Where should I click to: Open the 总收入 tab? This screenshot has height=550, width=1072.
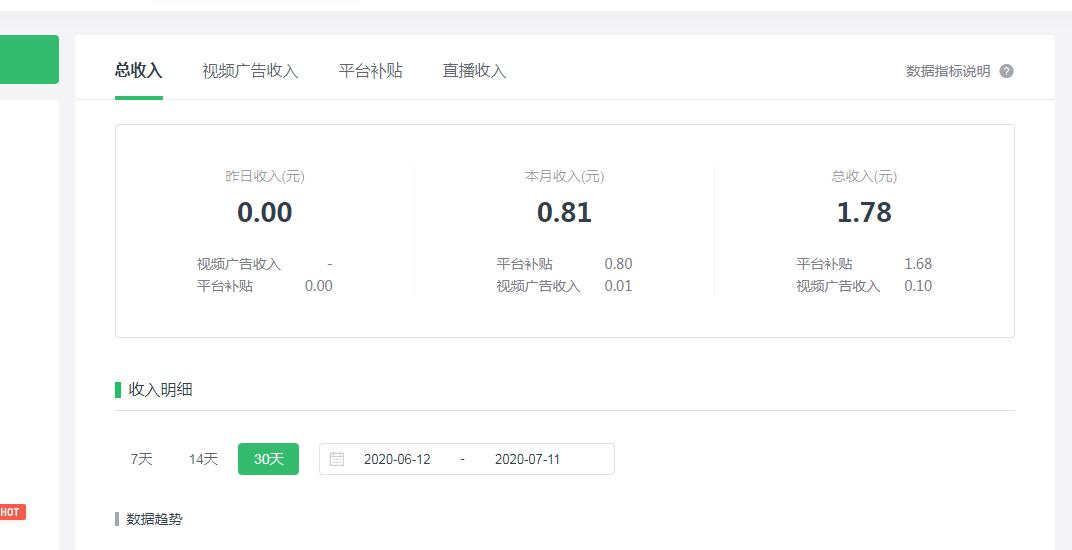pos(139,70)
